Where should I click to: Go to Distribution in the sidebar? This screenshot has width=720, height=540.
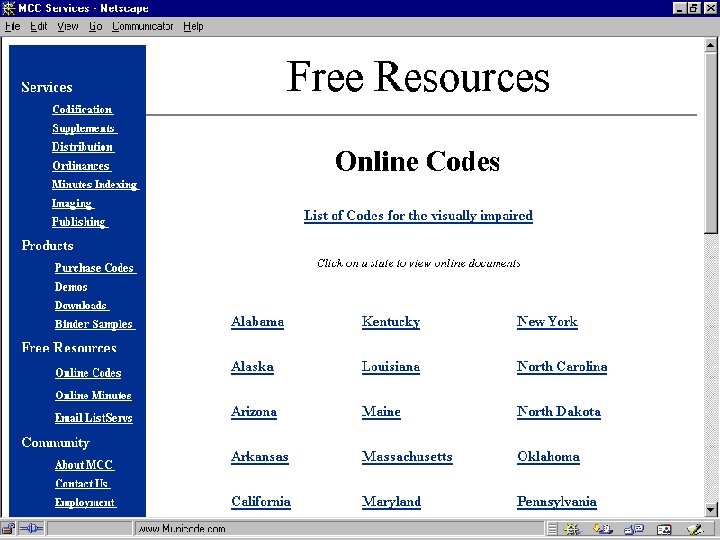pyautogui.click(x=83, y=147)
